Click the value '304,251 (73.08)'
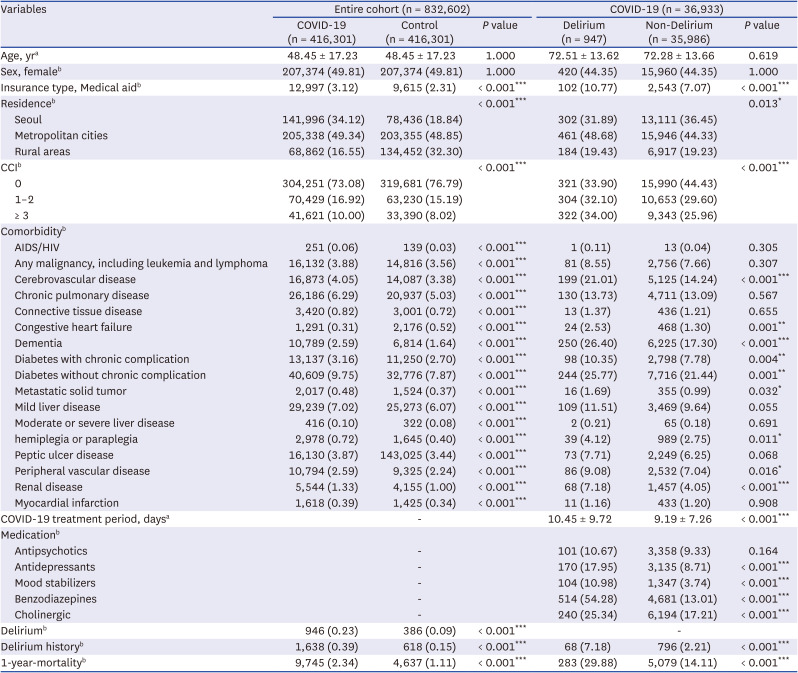Image resolution: width=798 pixels, height=673 pixels. pyautogui.click(x=323, y=184)
